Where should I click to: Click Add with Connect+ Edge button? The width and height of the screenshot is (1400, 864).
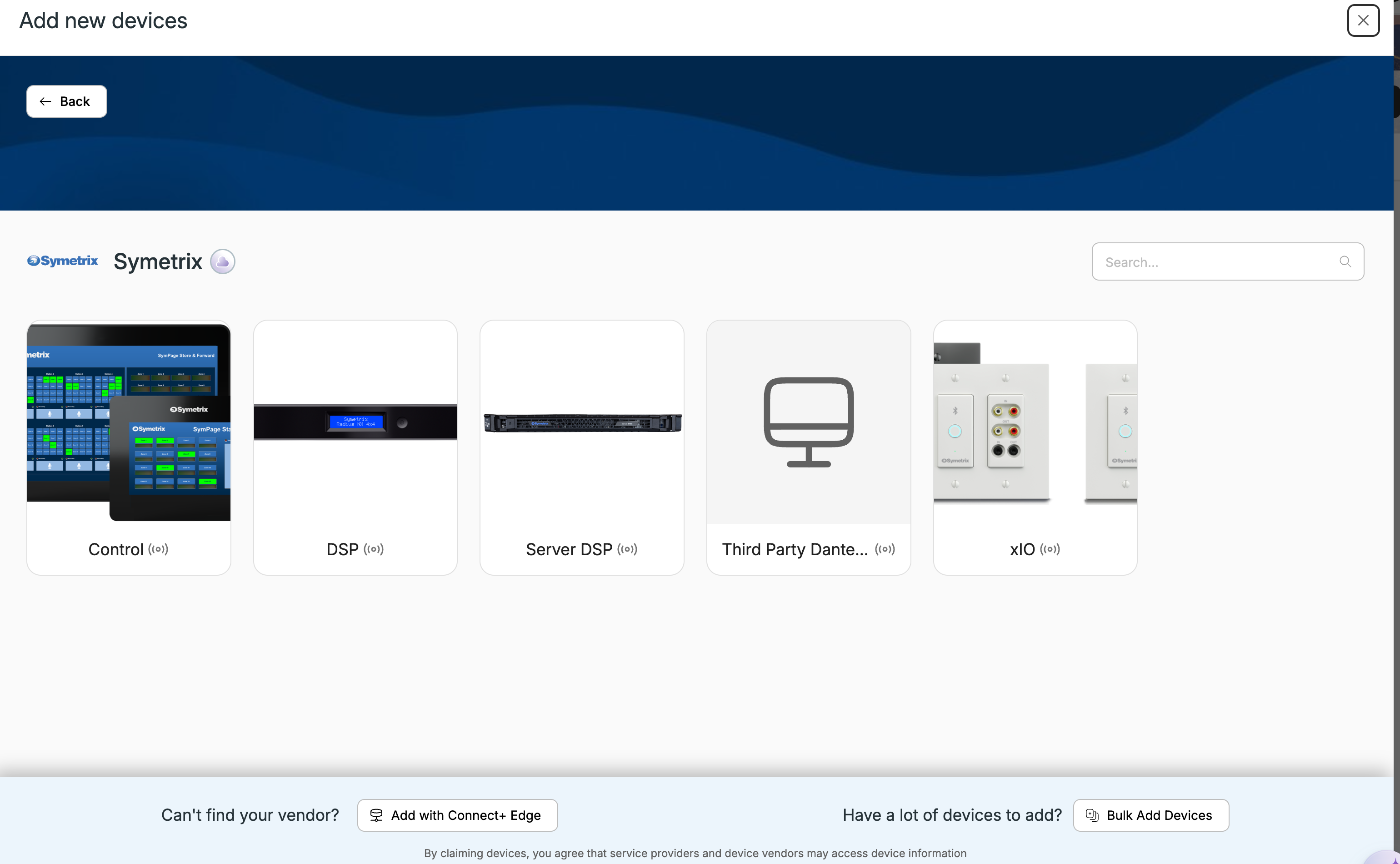click(458, 815)
